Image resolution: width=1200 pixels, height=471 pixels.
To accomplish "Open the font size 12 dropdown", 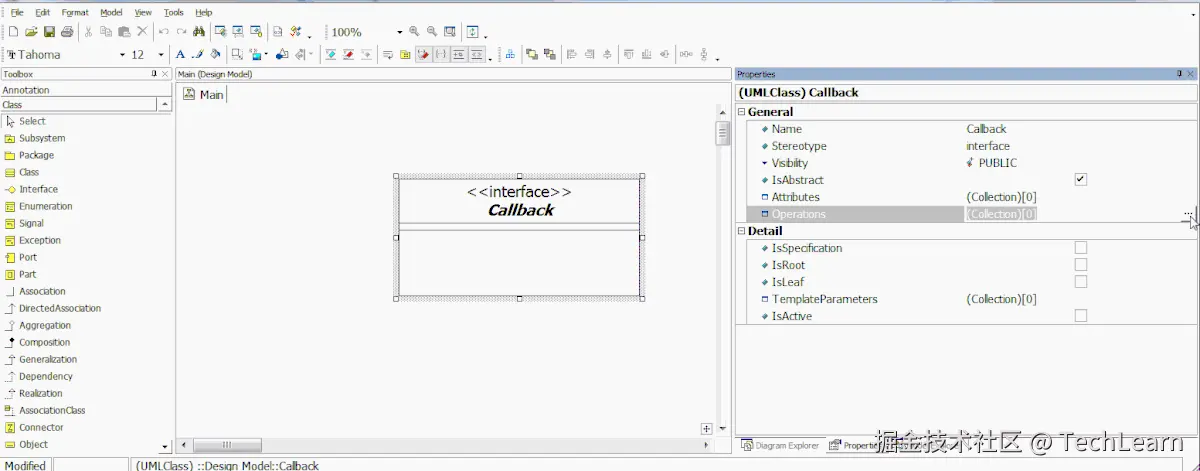I will (x=161, y=55).
